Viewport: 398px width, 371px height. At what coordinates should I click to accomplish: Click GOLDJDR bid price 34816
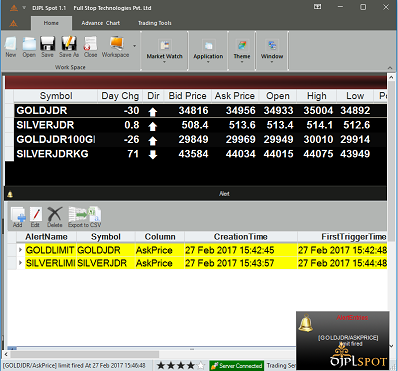click(x=193, y=111)
